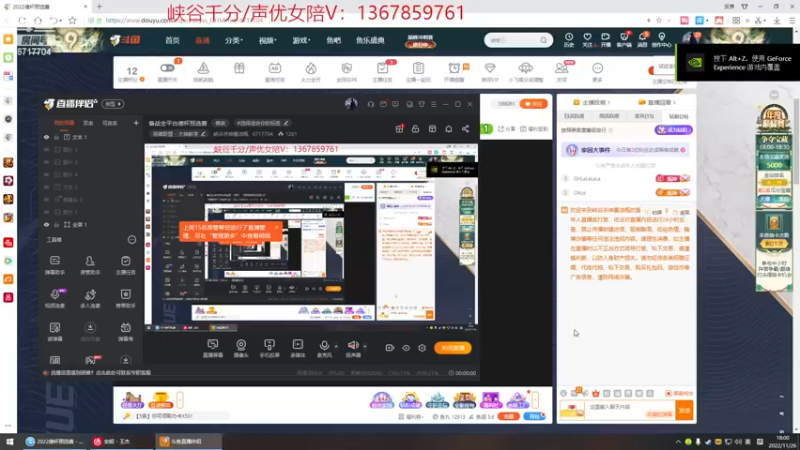Toggle visibility eye of 文本 1 layer
This screenshot has height=450, width=800.
[x=46, y=137]
